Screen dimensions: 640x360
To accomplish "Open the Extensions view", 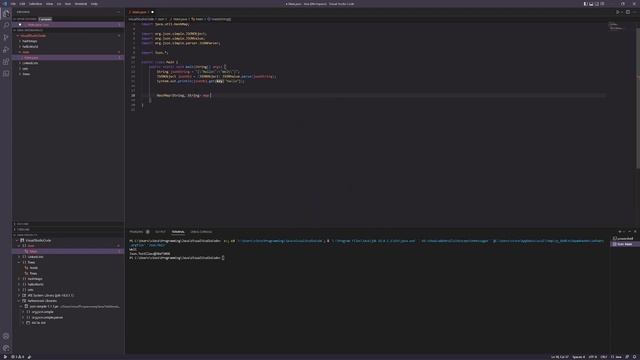I will (x=6, y=62).
